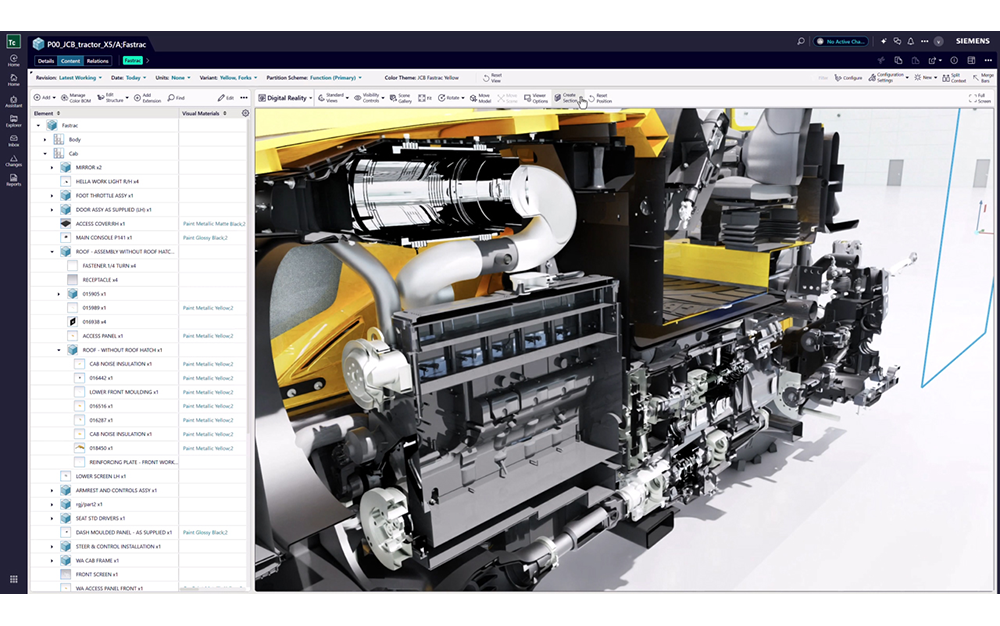Open the overflow menu in structure toolbar
1000x626 pixels.
tap(244, 98)
